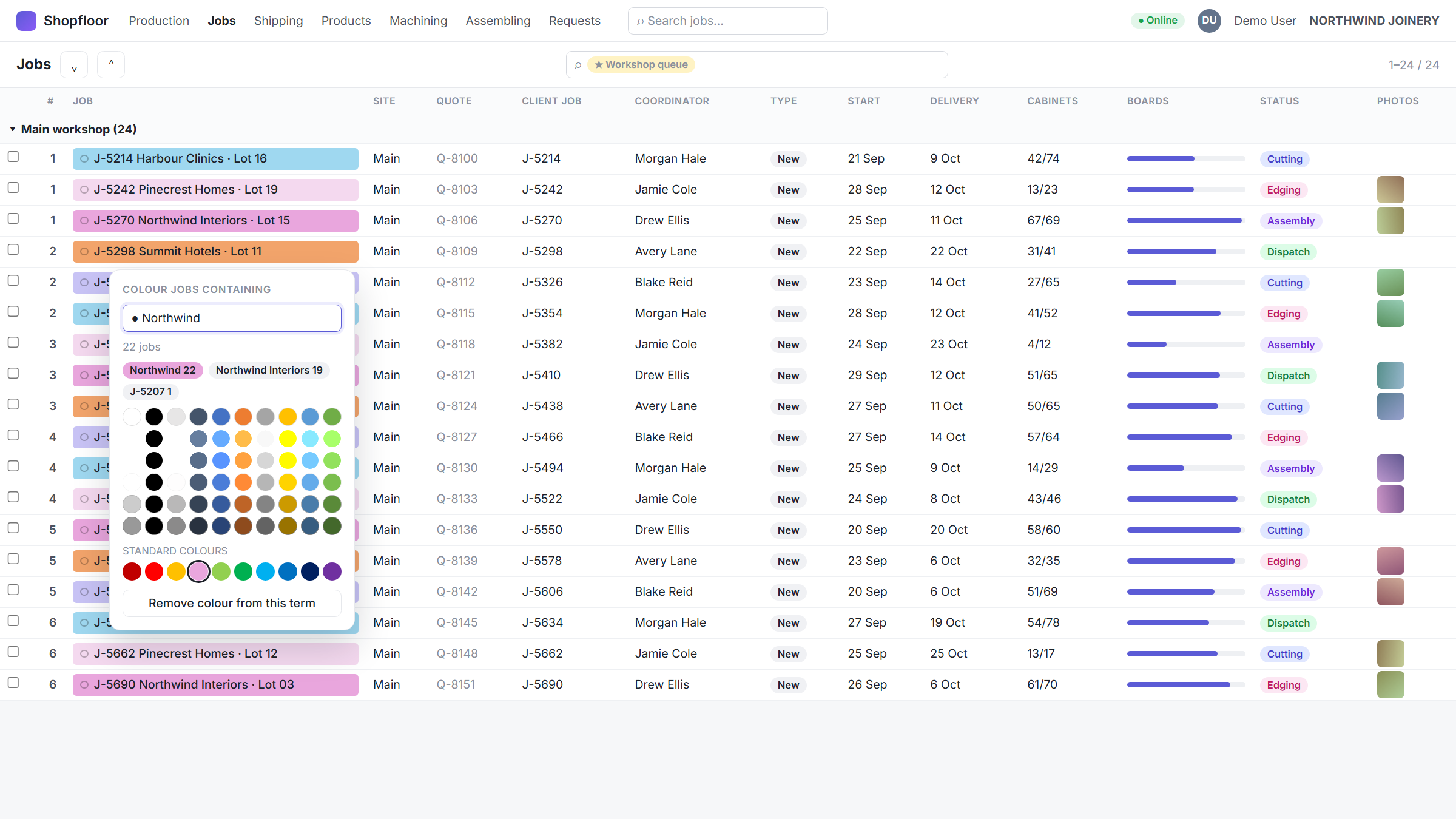
Task: Click the status circle on J-5270 Northwind Interiors
Action: coord(84,221)
